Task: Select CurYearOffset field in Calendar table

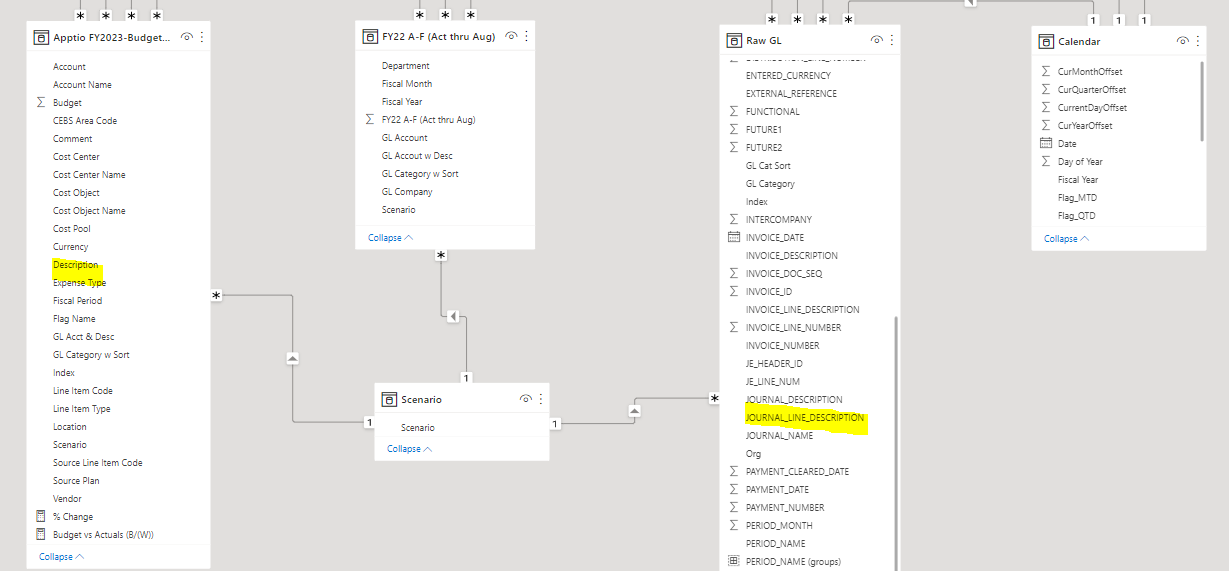Action: (x=1084, y=126)
